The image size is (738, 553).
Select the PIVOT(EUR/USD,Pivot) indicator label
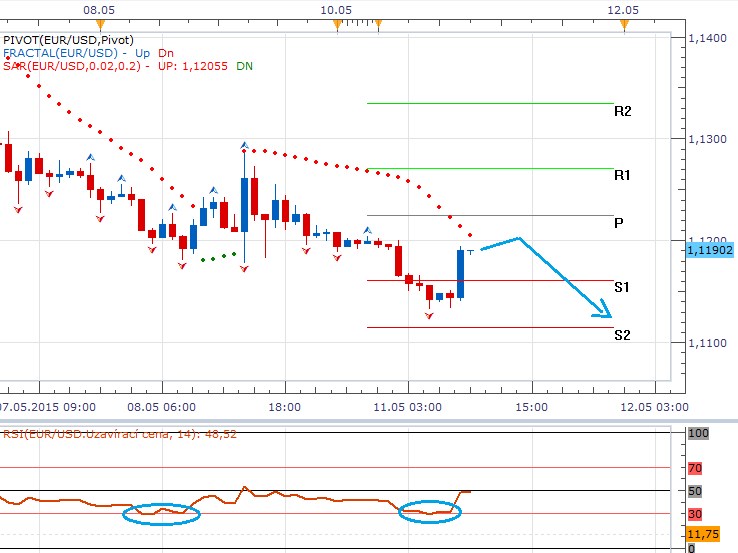[x=68, y=39]
